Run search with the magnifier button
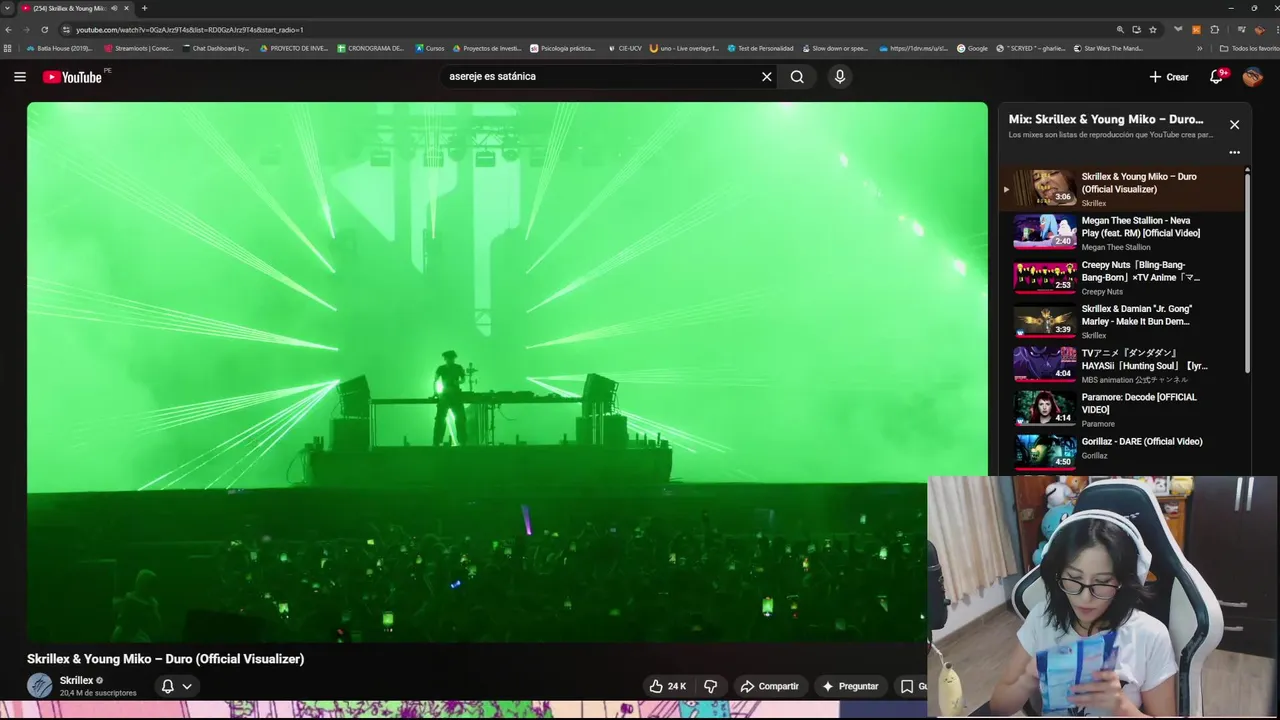The image size is (1280, 720). [x=797, y=77]
